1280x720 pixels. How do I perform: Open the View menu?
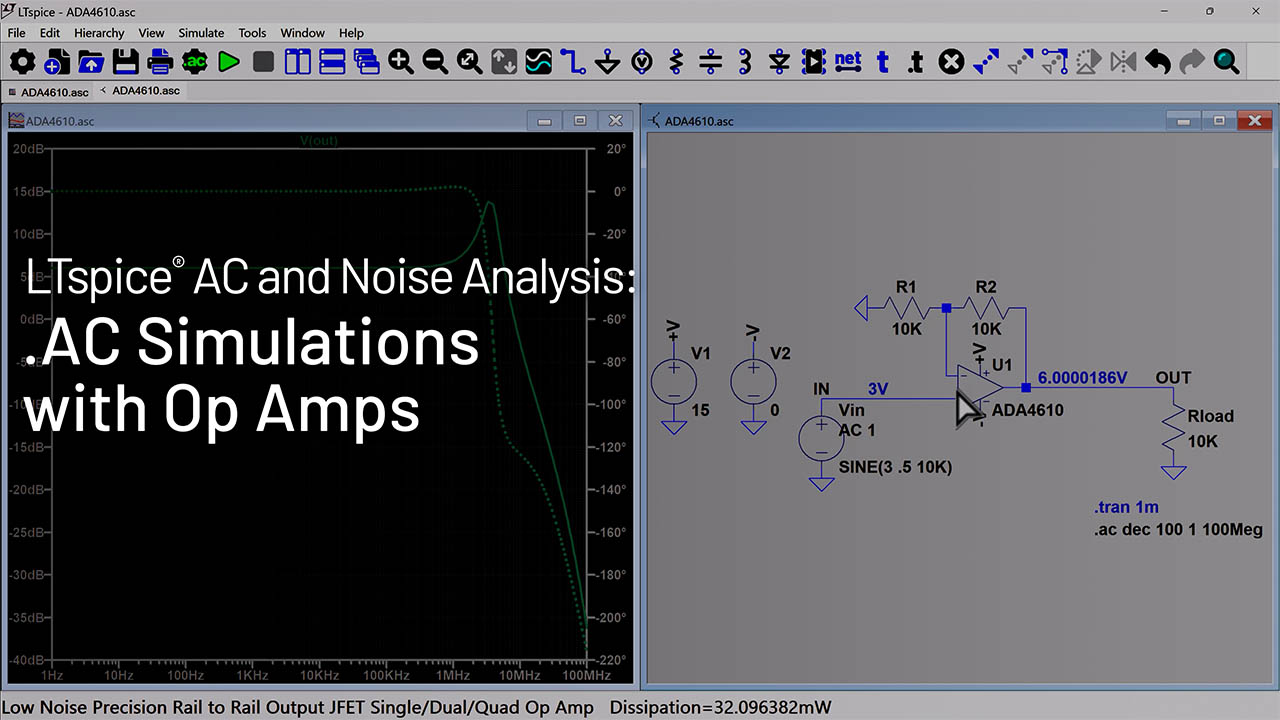152,33
